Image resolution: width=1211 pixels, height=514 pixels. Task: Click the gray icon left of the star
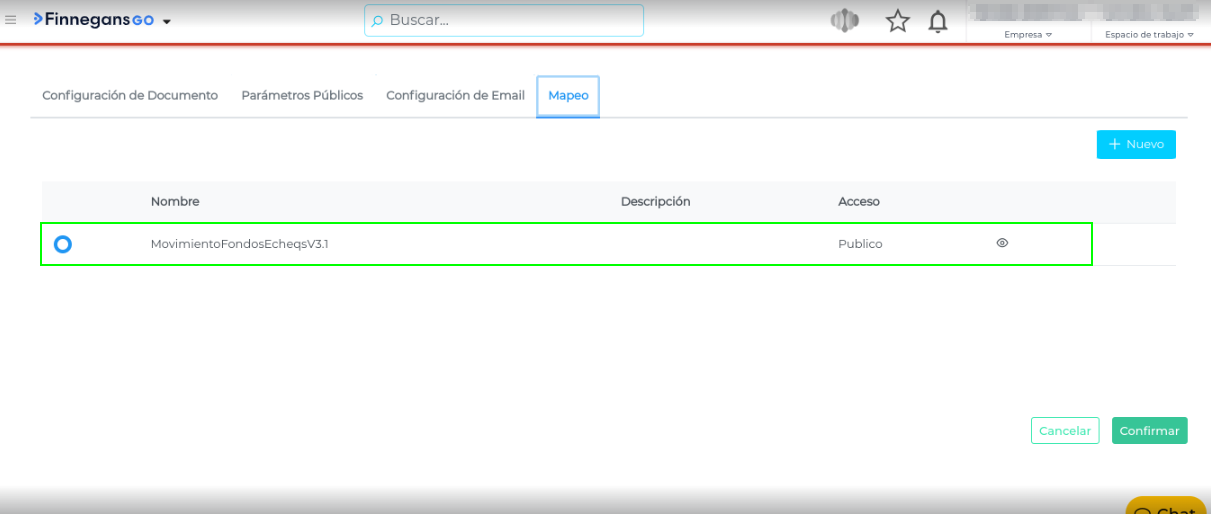pyautogui.click(x=845, y=21)
